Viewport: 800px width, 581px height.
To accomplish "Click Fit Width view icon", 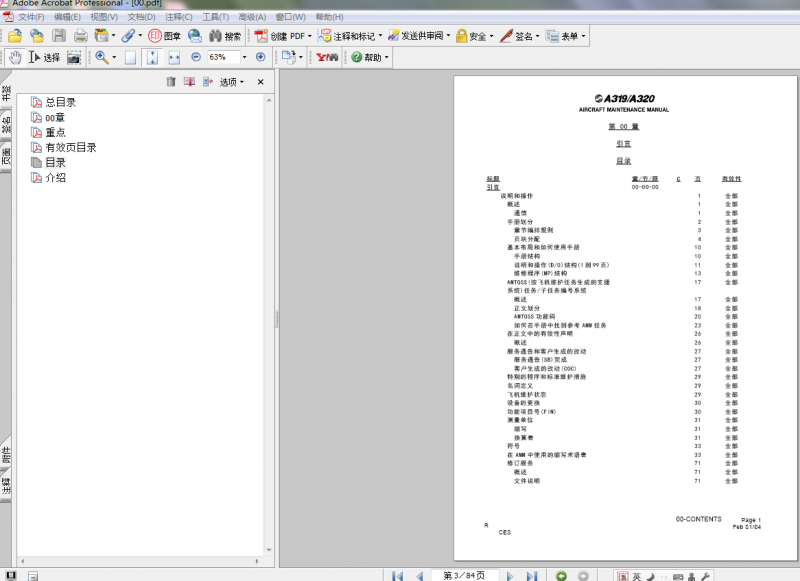I will pyautogui.click(x=174, y=57).
